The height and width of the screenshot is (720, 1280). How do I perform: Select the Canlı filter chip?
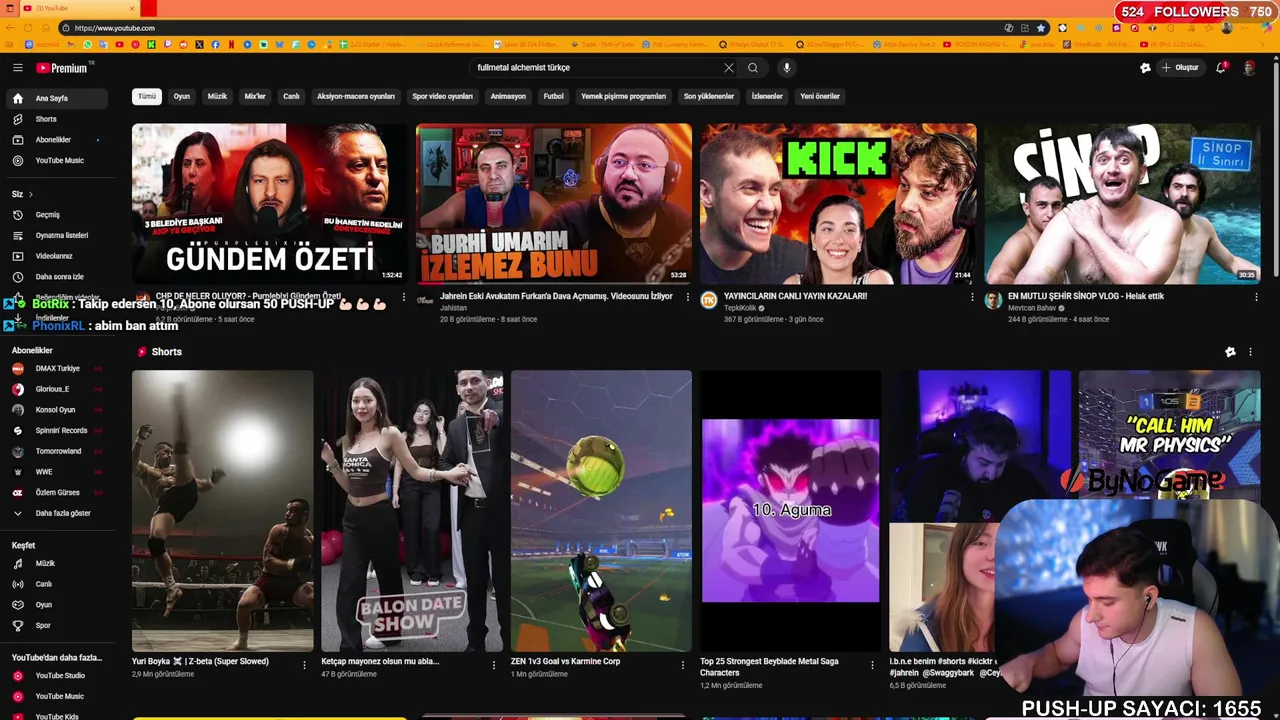291,96
